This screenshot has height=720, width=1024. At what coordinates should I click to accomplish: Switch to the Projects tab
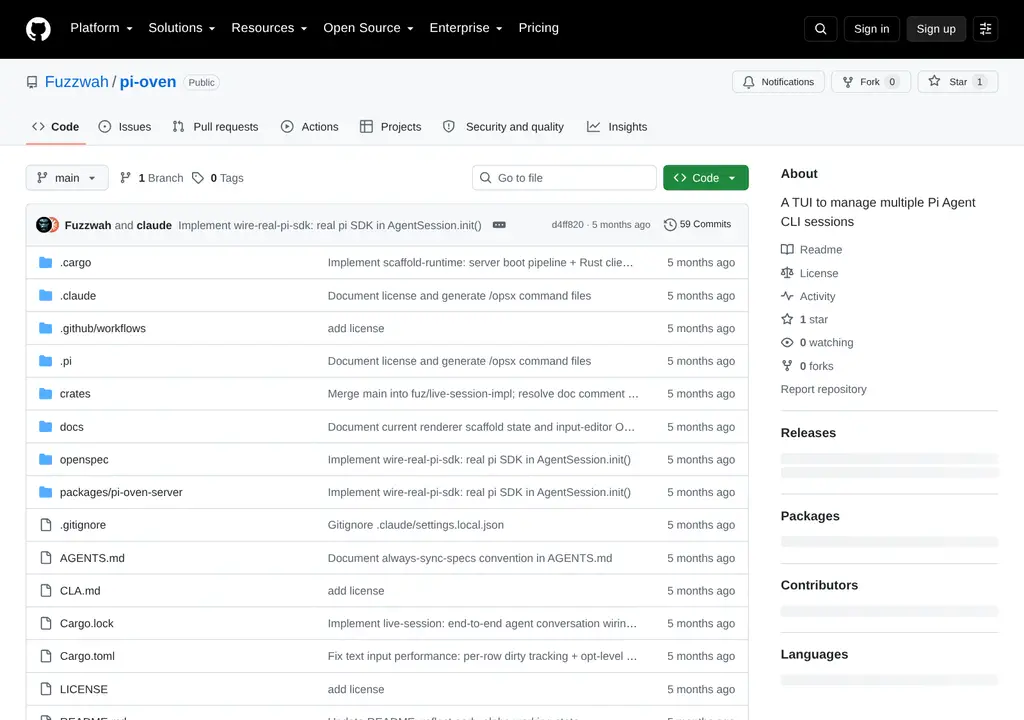(391, 127)
